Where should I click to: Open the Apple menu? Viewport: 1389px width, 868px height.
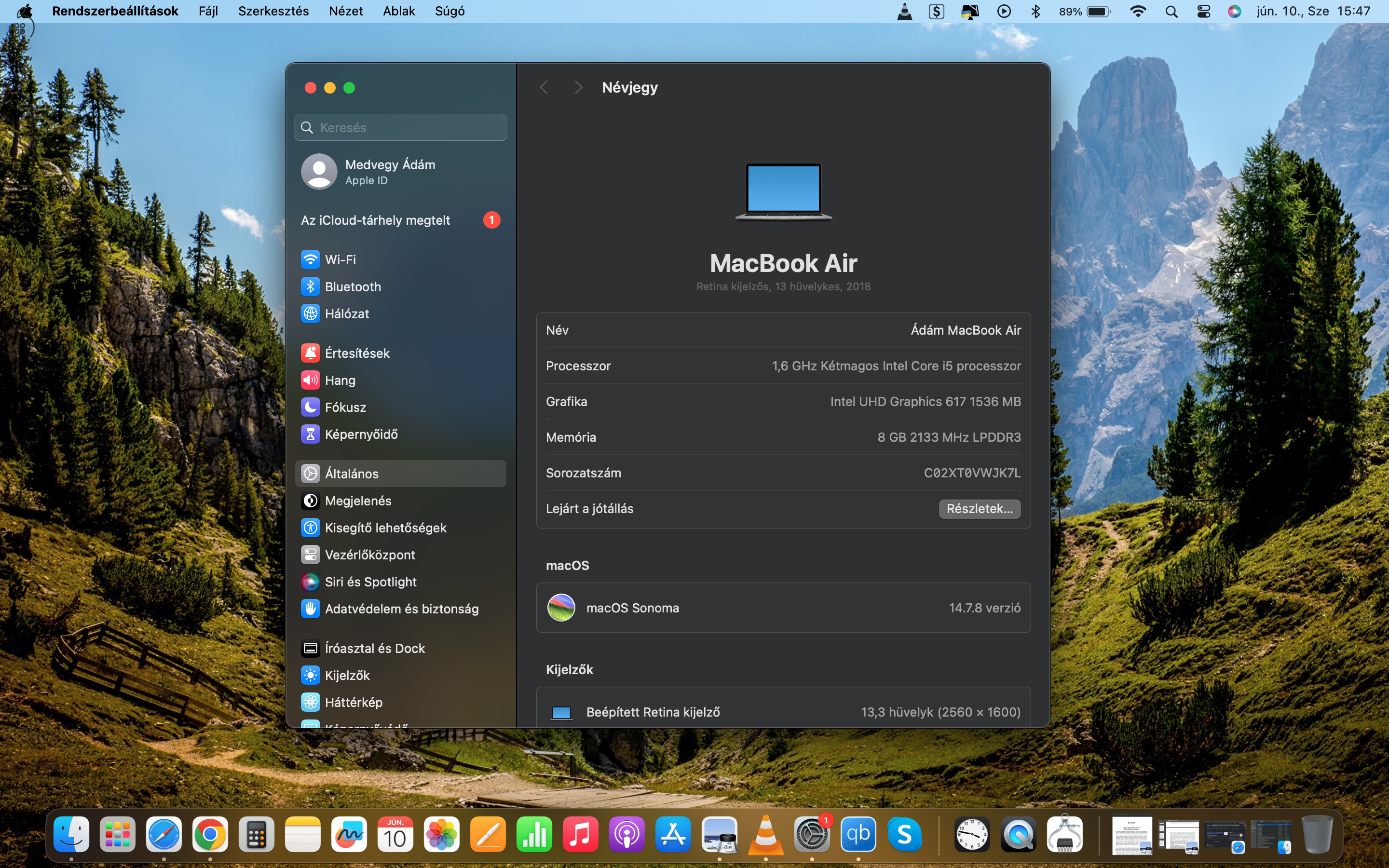click(x=25, y=12)
